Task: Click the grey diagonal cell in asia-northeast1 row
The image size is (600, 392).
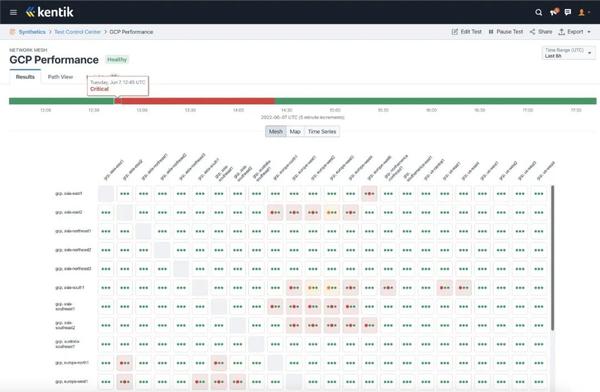Action: [143, 231]
